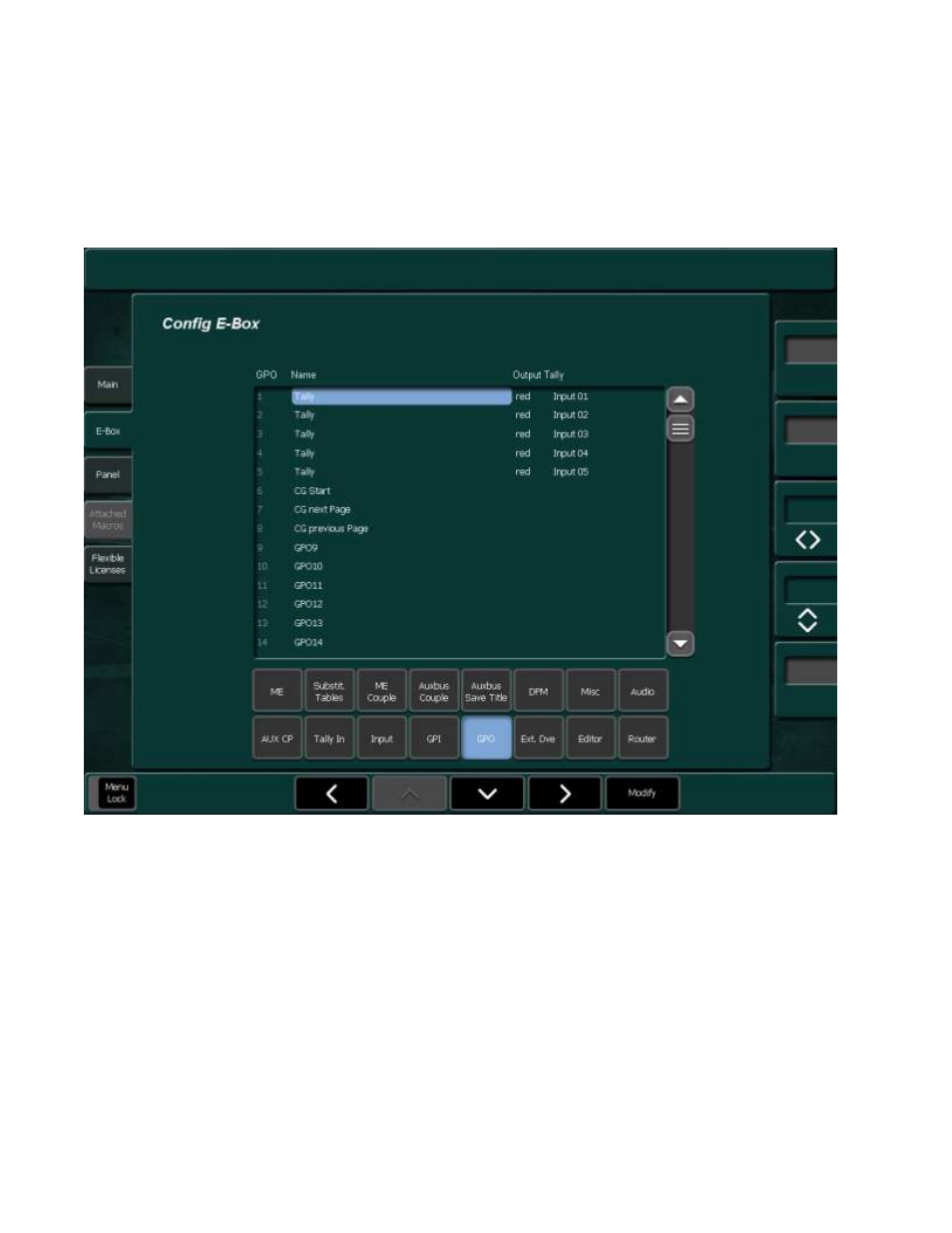Screen dimensions: 952x1233
Task: Select GPO row 1 highlighted Tally name
Action: click(401, 397)
